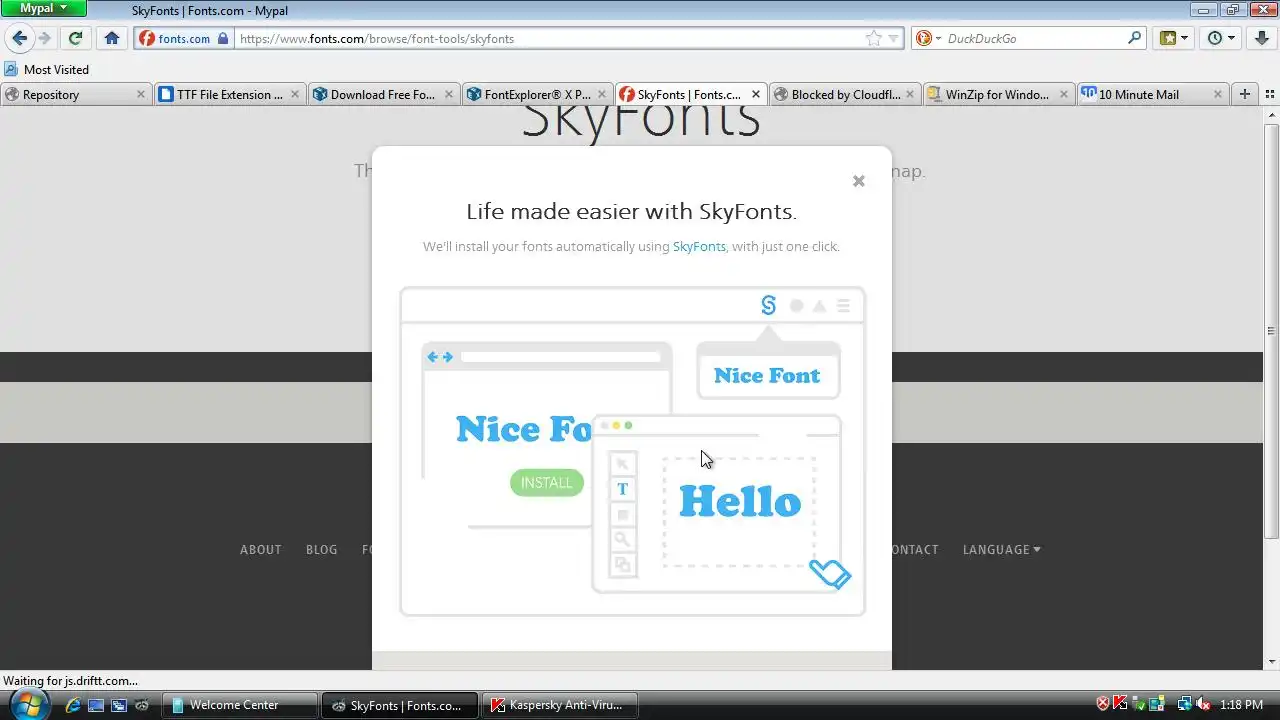Screen dimensions: 1280x720
Task: Click the network connection tray icon
Action: pyautogui.click(x=1185, y=704)
